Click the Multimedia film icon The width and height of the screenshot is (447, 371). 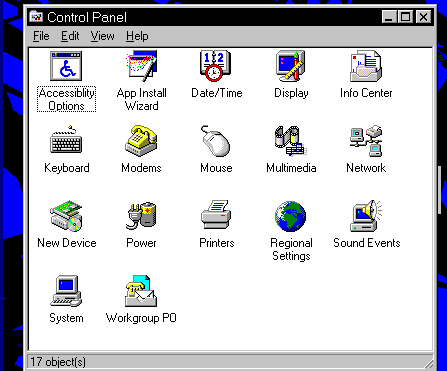[x=291, y=141]
